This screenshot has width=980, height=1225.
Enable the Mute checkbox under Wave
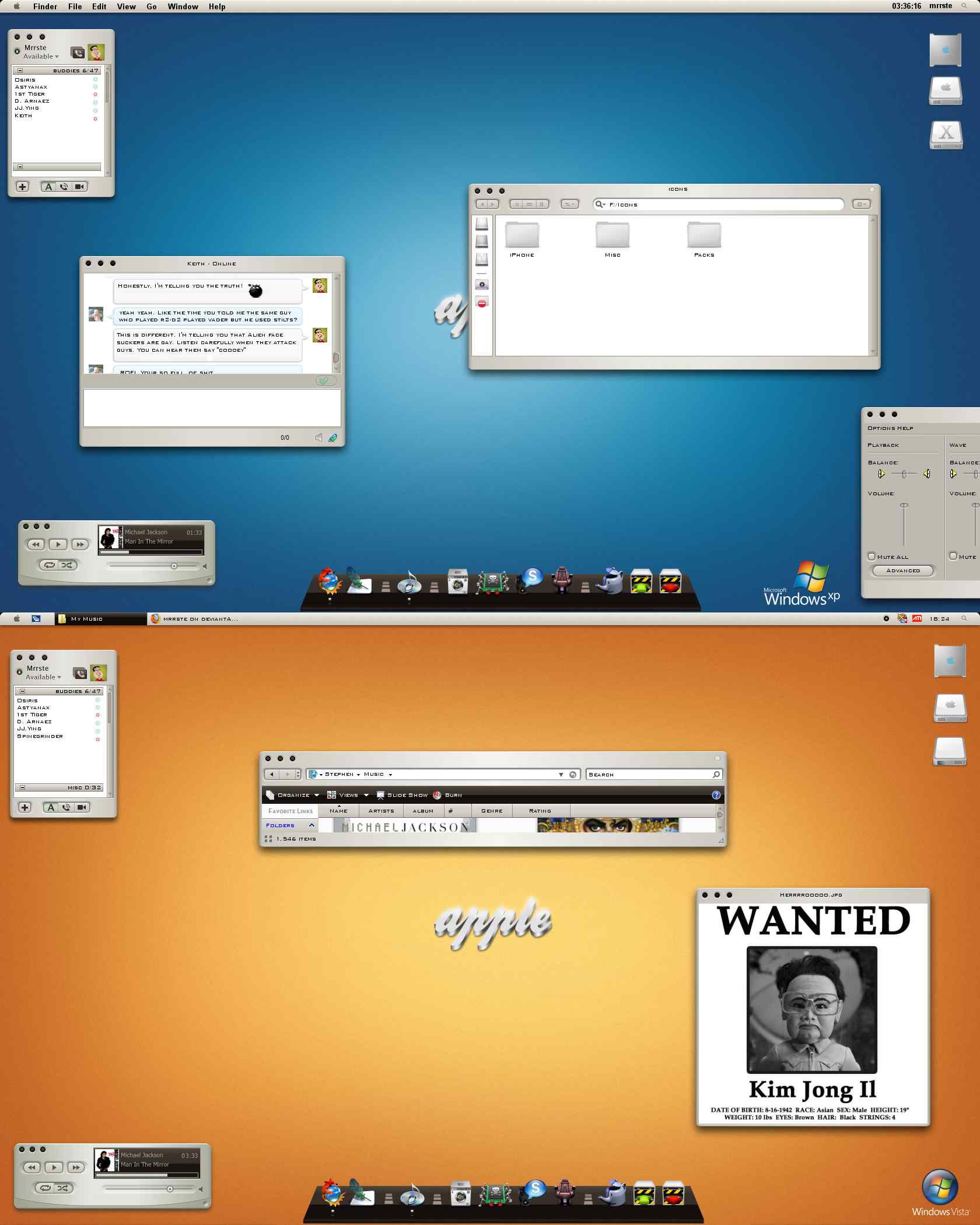coord(953,556)
